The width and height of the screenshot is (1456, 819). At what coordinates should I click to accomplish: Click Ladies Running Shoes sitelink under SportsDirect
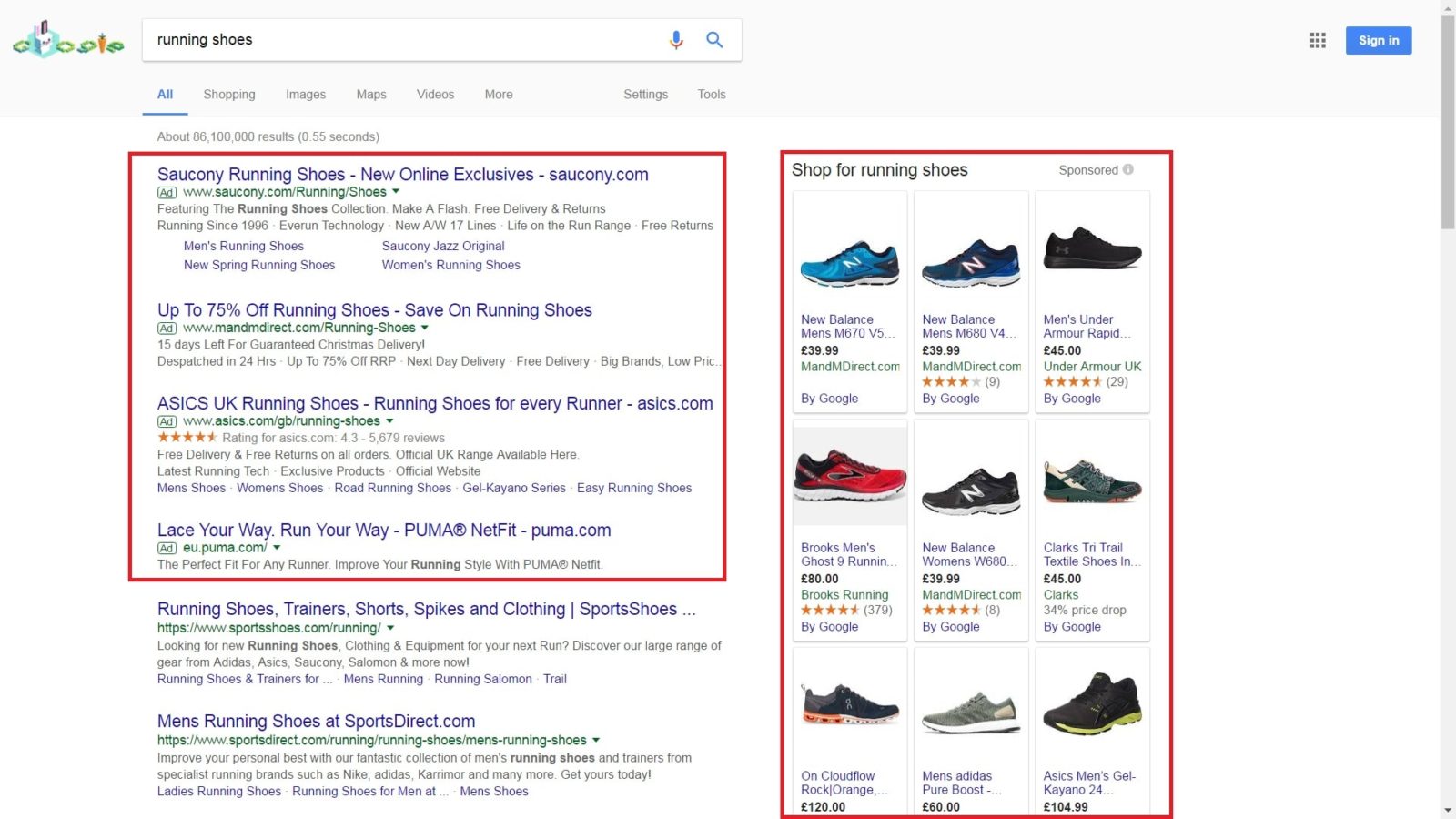tap(219, 791)
